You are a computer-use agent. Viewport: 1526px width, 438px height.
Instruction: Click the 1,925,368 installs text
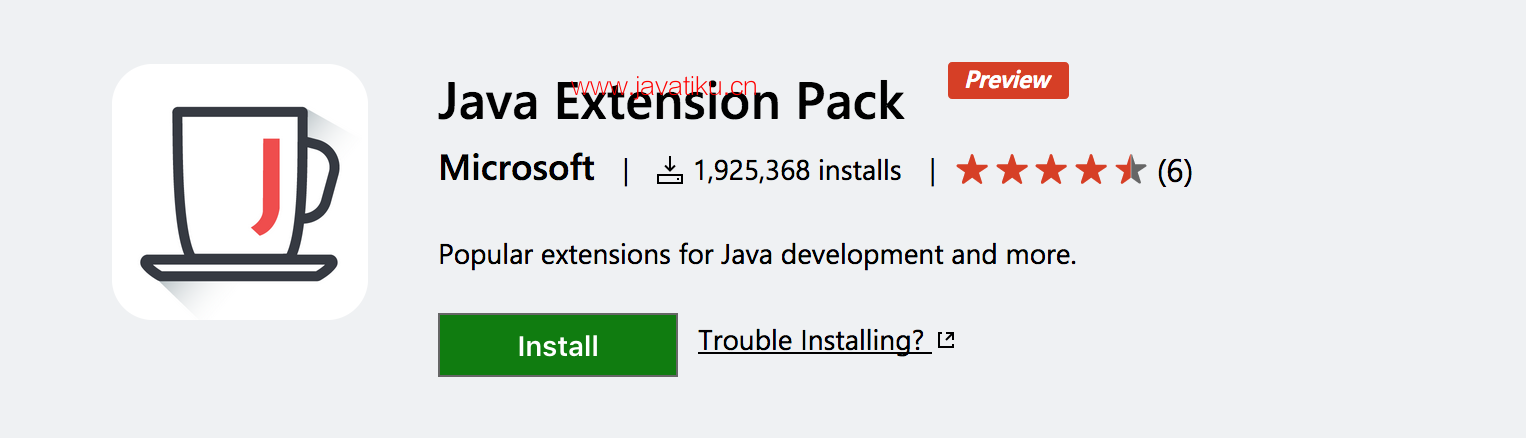click(x=797, y=171)
